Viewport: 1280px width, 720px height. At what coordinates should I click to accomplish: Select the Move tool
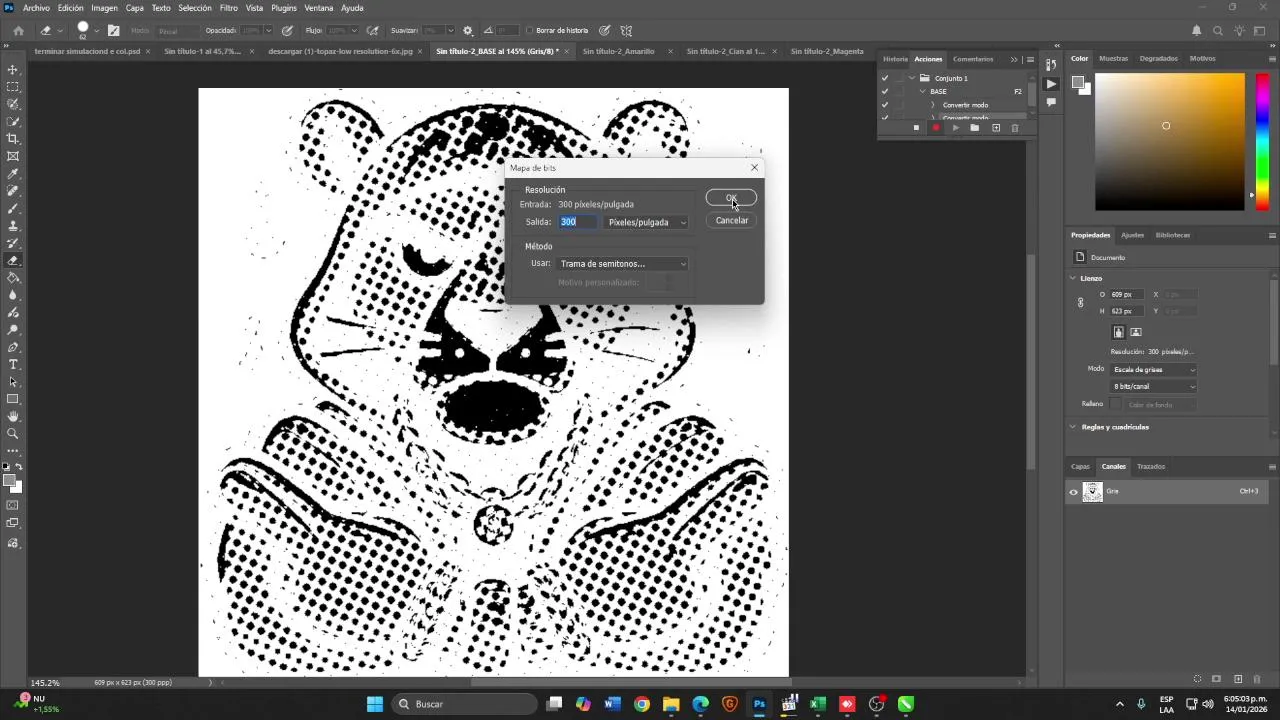[13, 70]
